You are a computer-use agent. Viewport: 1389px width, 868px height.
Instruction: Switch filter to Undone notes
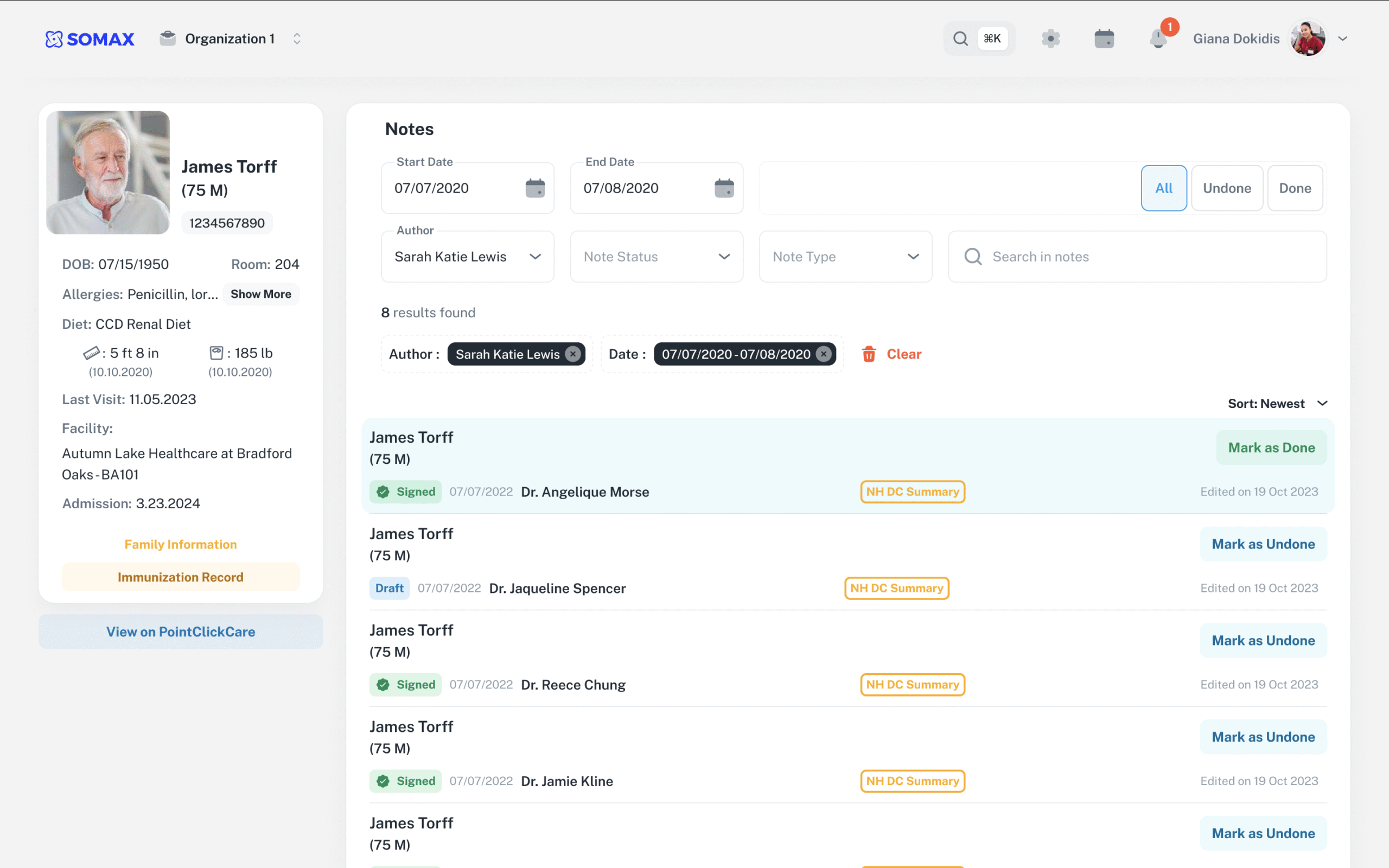(1227, 188)
